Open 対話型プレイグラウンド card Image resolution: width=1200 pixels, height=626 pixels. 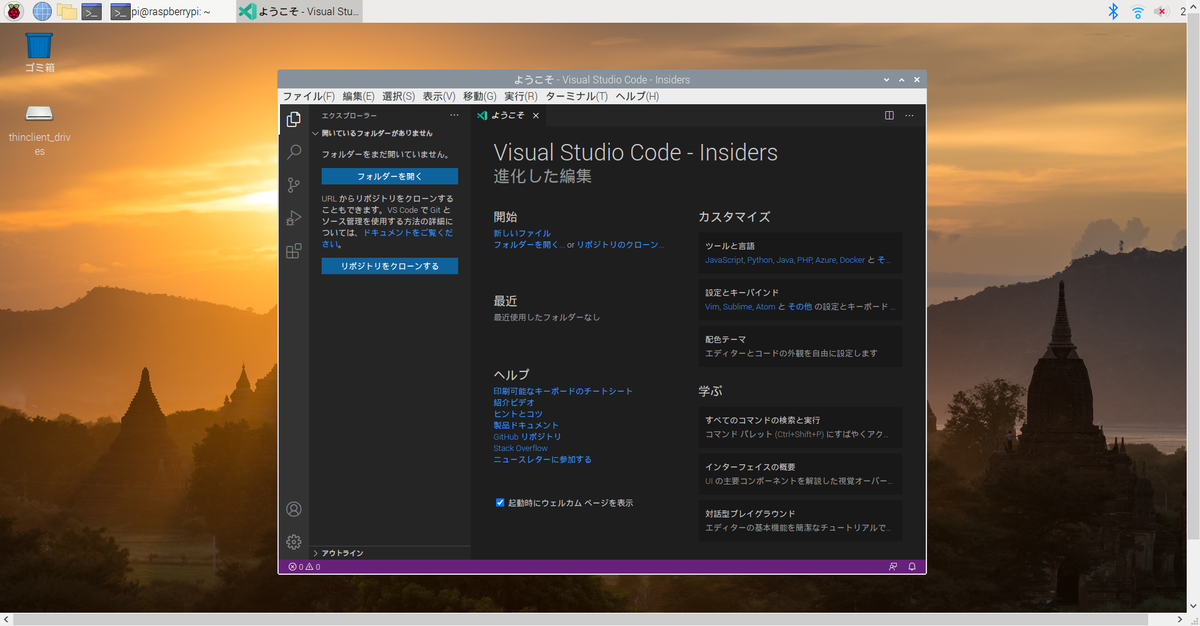pos(800,520)
